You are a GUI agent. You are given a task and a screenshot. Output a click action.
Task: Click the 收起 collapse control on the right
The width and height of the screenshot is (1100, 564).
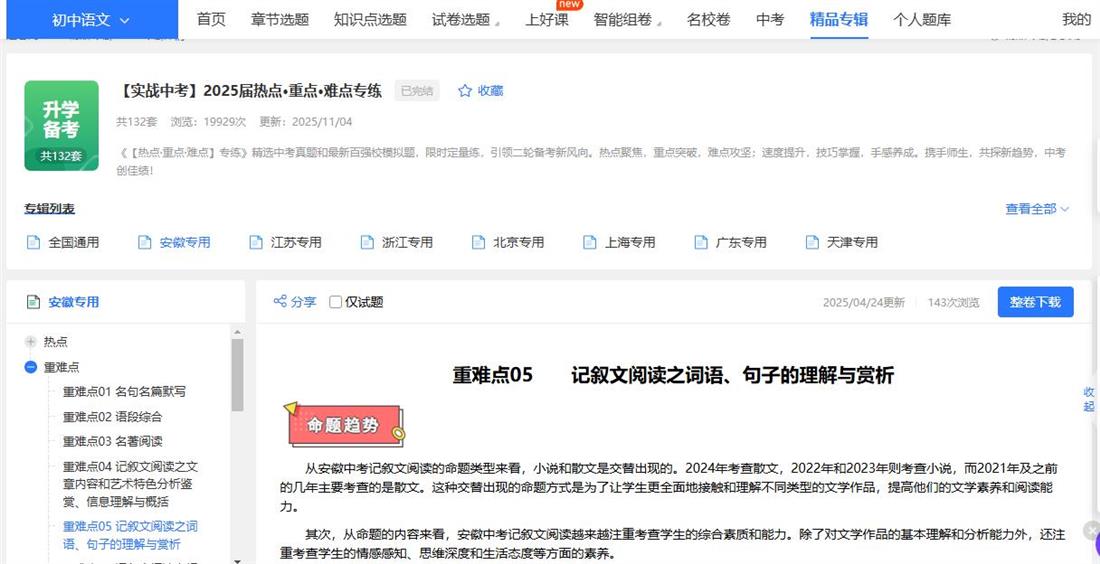pos(1089,399)
